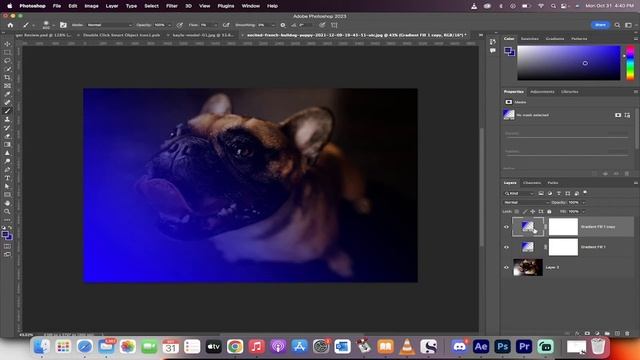Viewport: 640px width, 360px height.
Task: Open the layer Fill dropdown arrow
Action: pyautogui.click(x=584, y=211)
